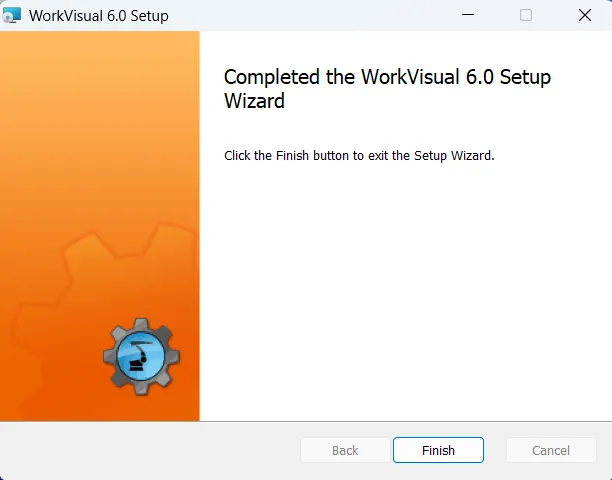
Task: Click the installer icon in title bar
Action: 13,15
